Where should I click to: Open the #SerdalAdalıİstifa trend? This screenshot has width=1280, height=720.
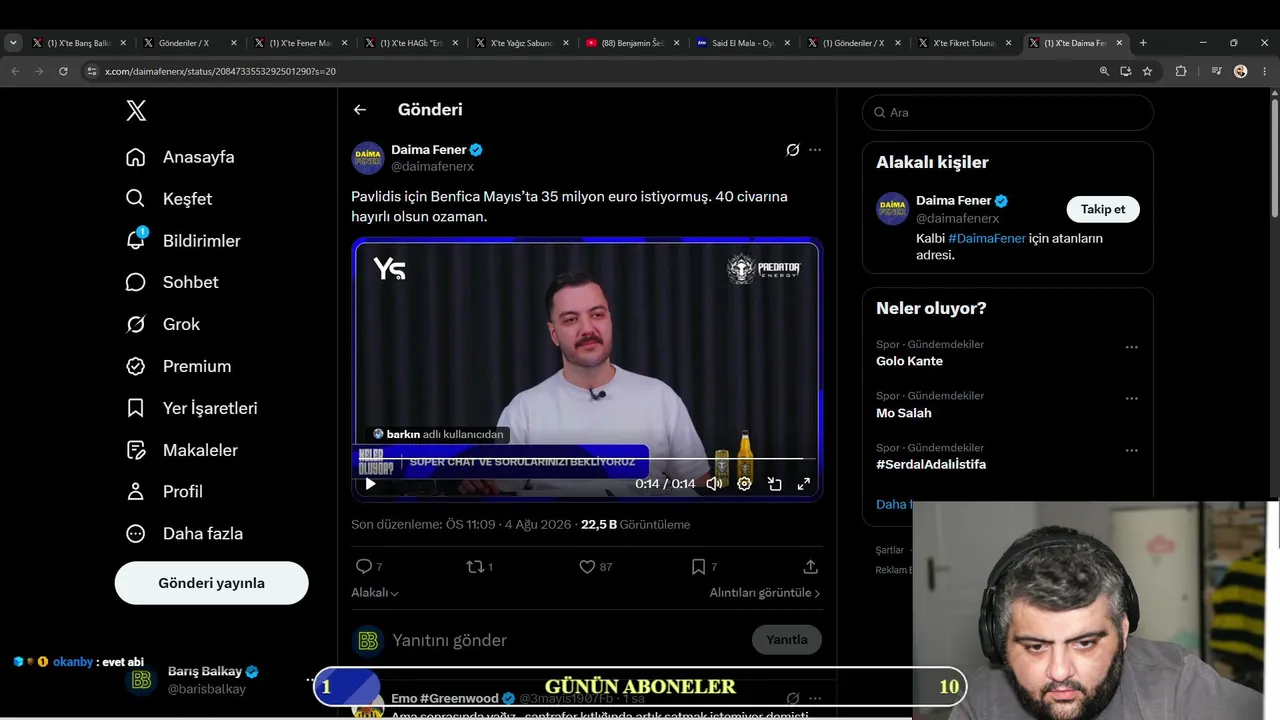[x=931, y=465]
